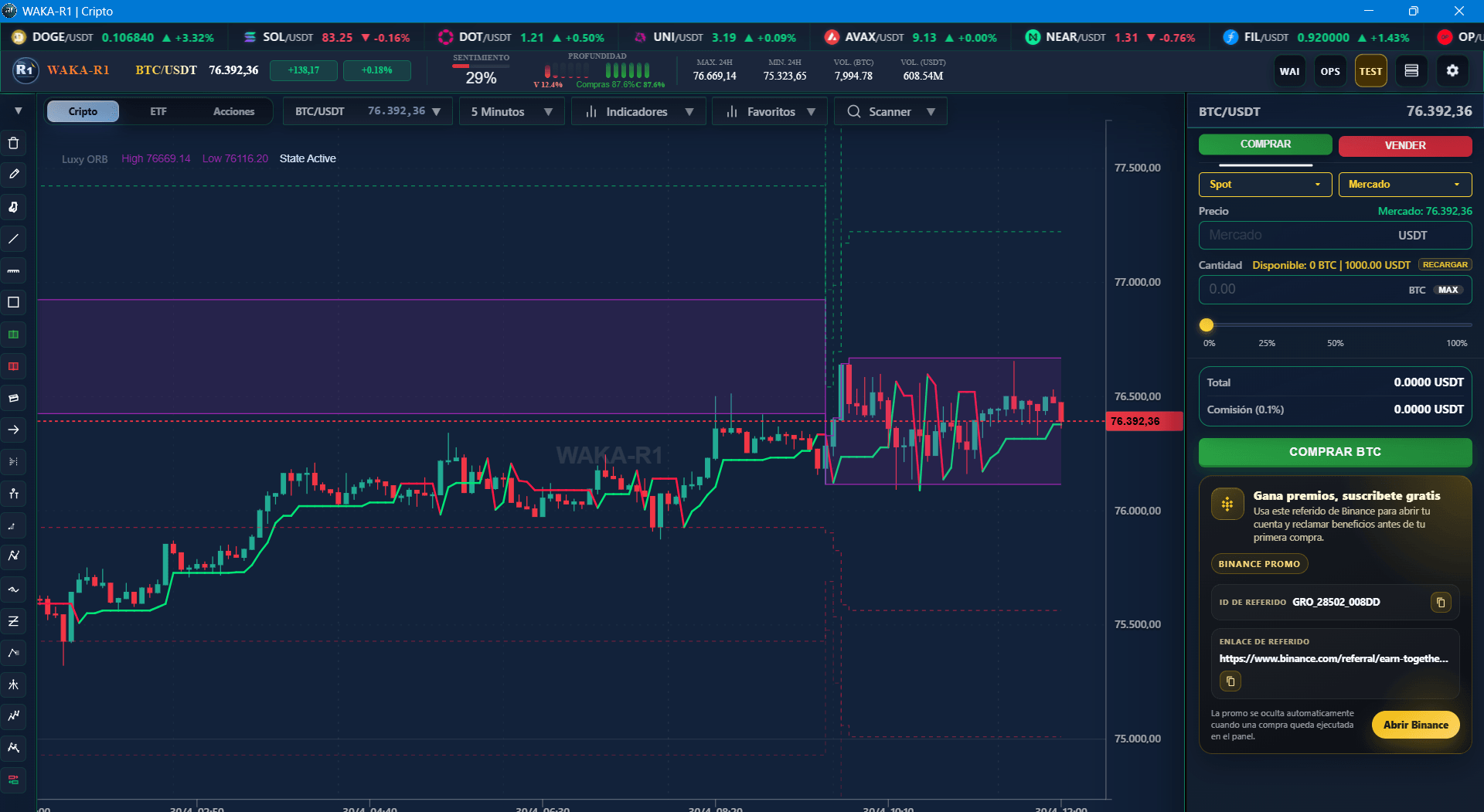
Task: Click the +0.18% change badge
Action: [377, 70]
